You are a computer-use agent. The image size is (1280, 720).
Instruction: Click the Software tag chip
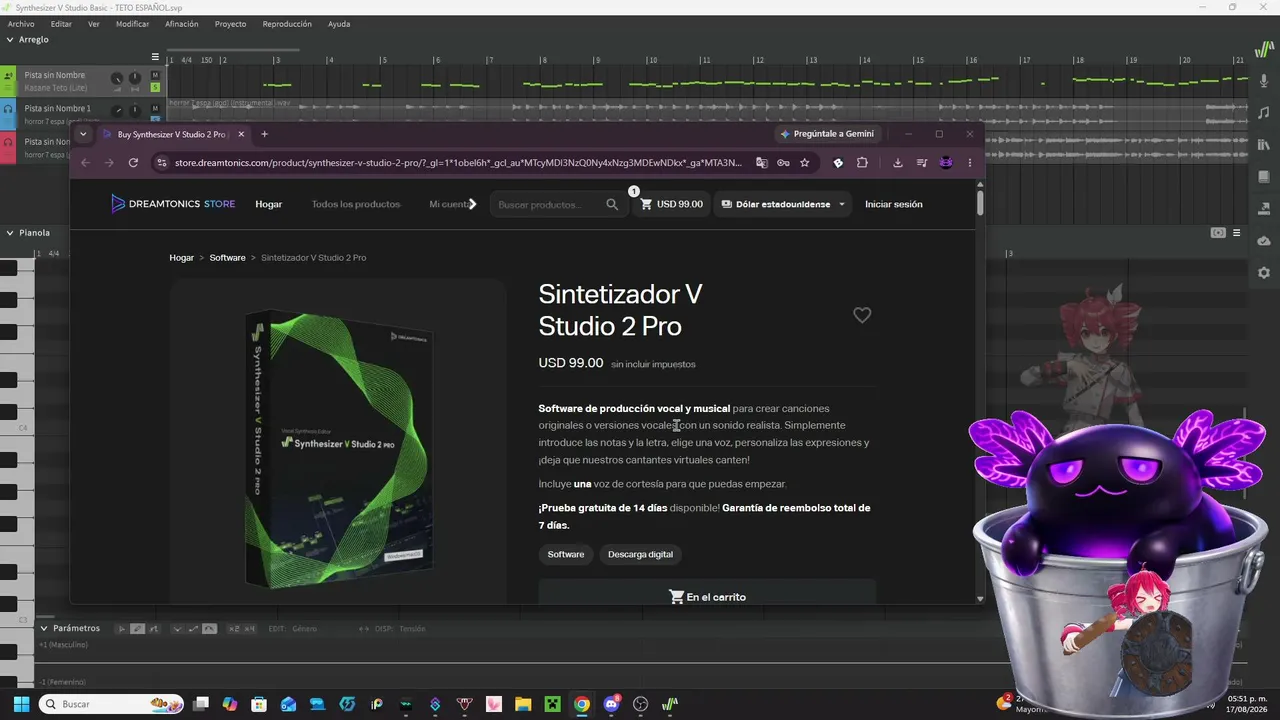[x=566, y=554]
